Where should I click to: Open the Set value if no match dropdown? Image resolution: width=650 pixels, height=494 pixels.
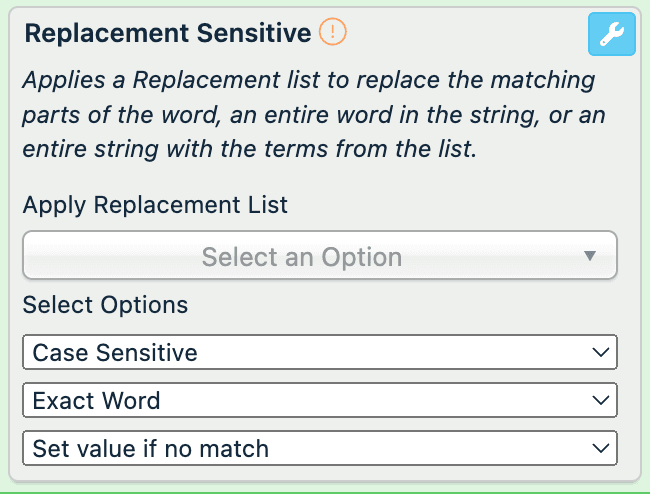319,447
